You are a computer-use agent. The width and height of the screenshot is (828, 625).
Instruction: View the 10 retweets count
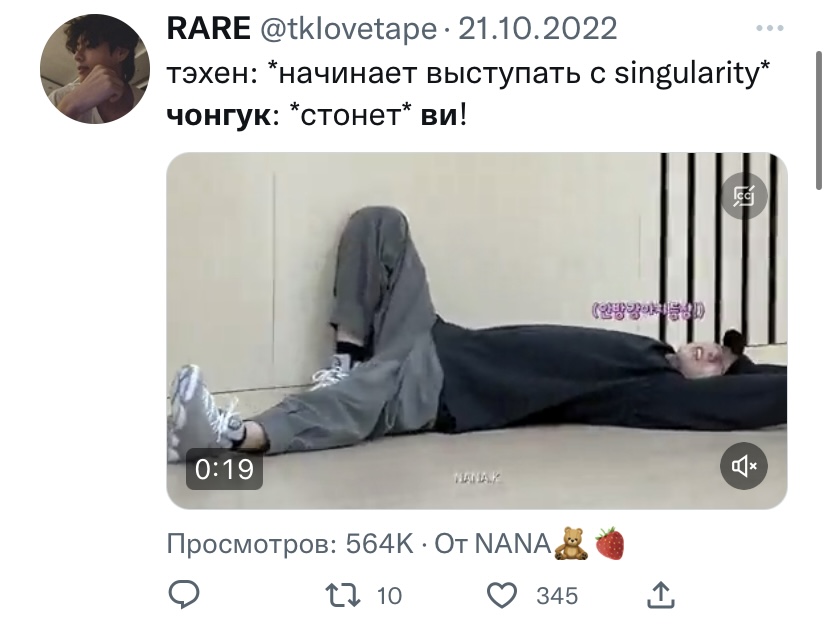click(389, 596)
